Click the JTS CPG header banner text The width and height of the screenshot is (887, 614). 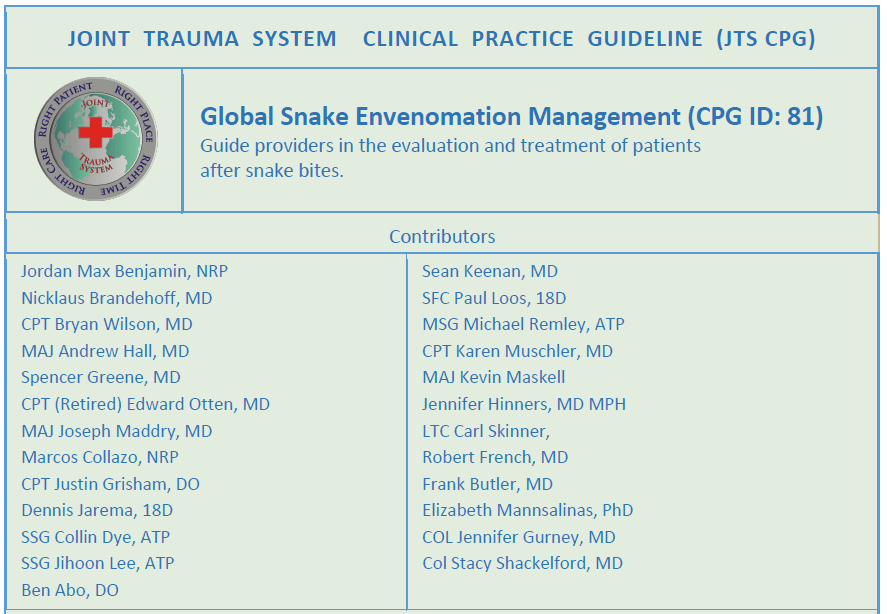pos(441,39)
